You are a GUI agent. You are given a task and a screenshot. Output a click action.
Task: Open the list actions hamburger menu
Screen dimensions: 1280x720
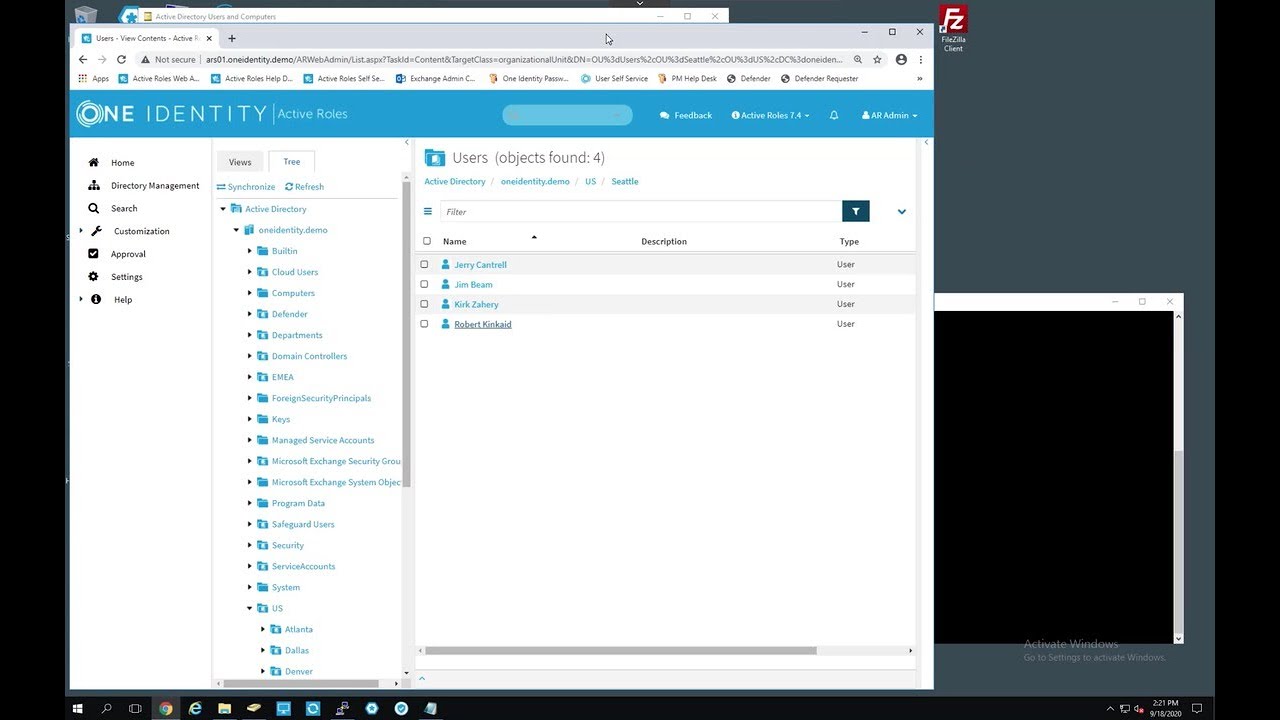pos(428,211)
